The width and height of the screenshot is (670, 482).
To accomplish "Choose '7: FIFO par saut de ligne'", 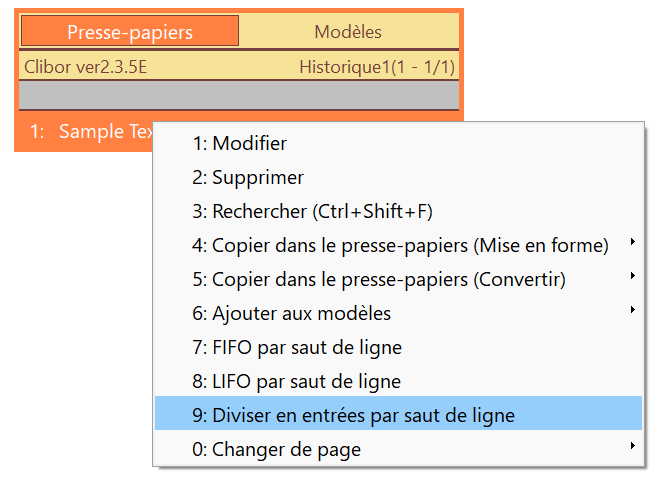I will click(x=398, y=347).
